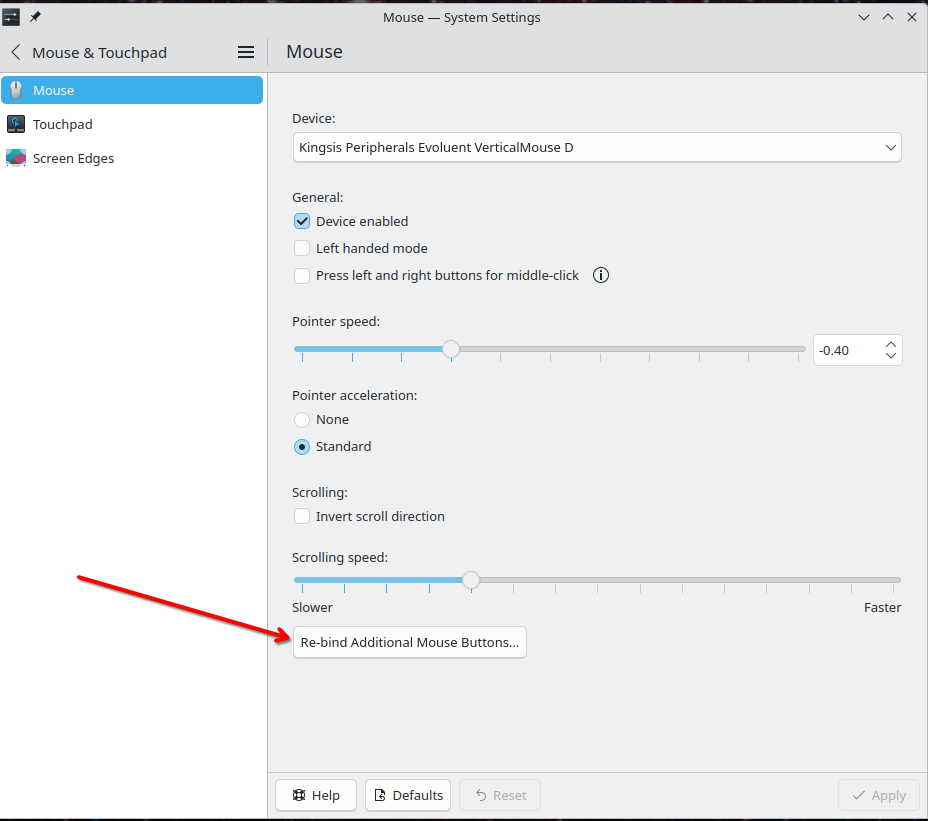The width and height of the screenshot is (928, 821).
Task: Click the pointer speed value field showing -0.40
Action: click(849, 350)
